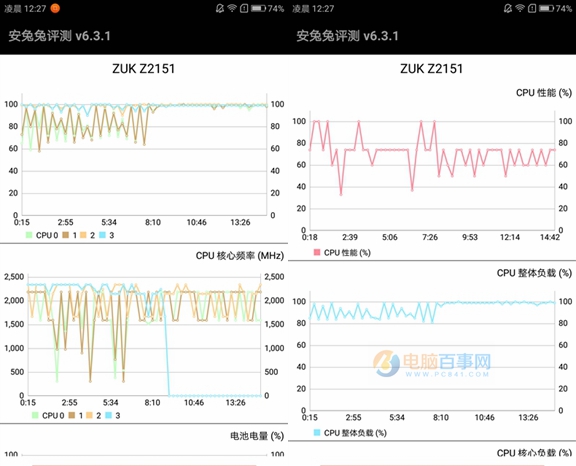Tap the 74% battery text in left screenshot
The width and height of the screenshot is (576, 466).
click(x=276, y=8)
